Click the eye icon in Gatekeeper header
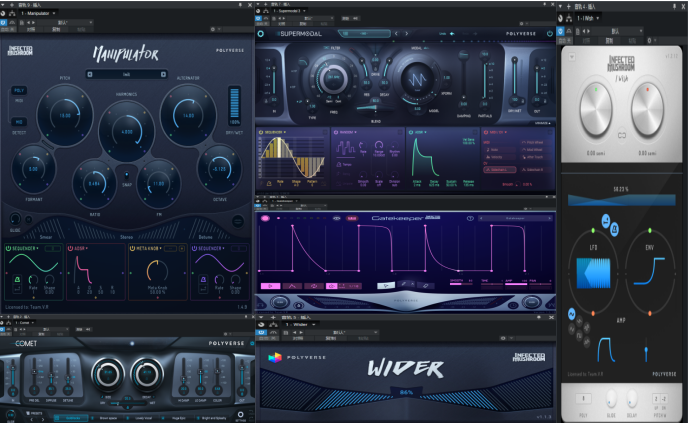 coord(337,218)
